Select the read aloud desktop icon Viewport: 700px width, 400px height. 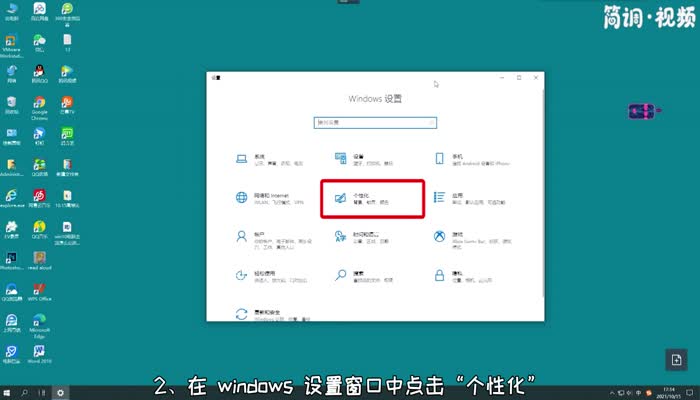[39, 261]
